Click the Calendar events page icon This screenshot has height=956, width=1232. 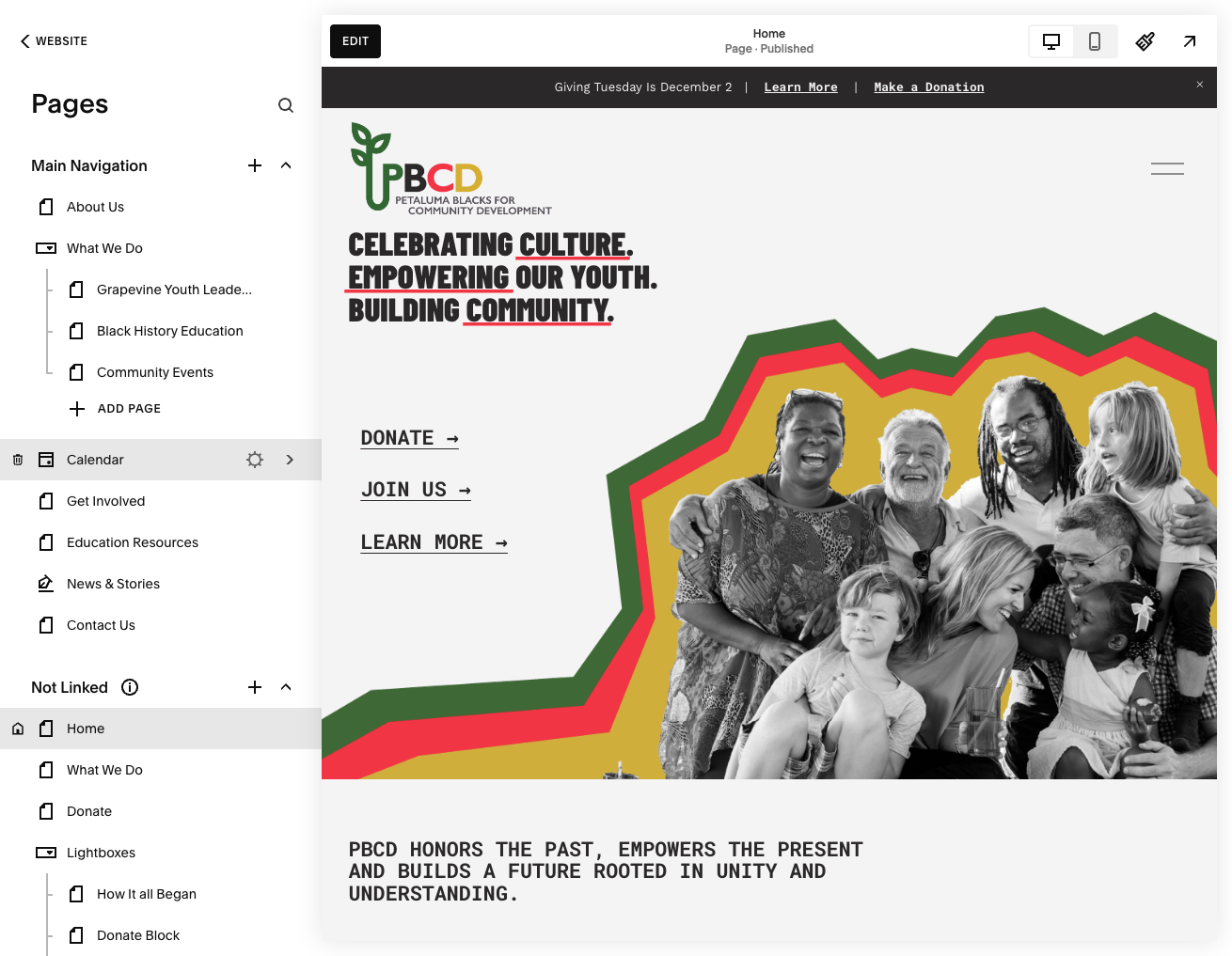pyautogui.click(x=46, y=460)
